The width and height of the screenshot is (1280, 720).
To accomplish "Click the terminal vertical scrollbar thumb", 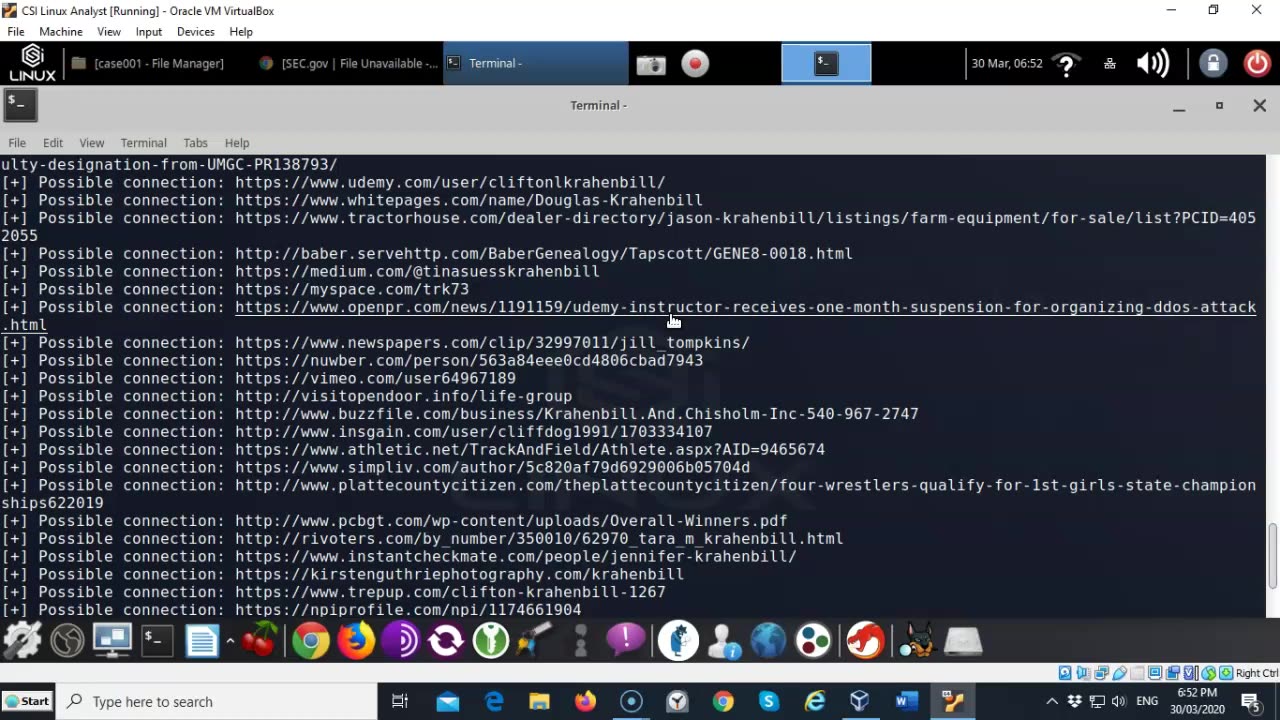I will pyautogui.click(x=1273, y=556).
